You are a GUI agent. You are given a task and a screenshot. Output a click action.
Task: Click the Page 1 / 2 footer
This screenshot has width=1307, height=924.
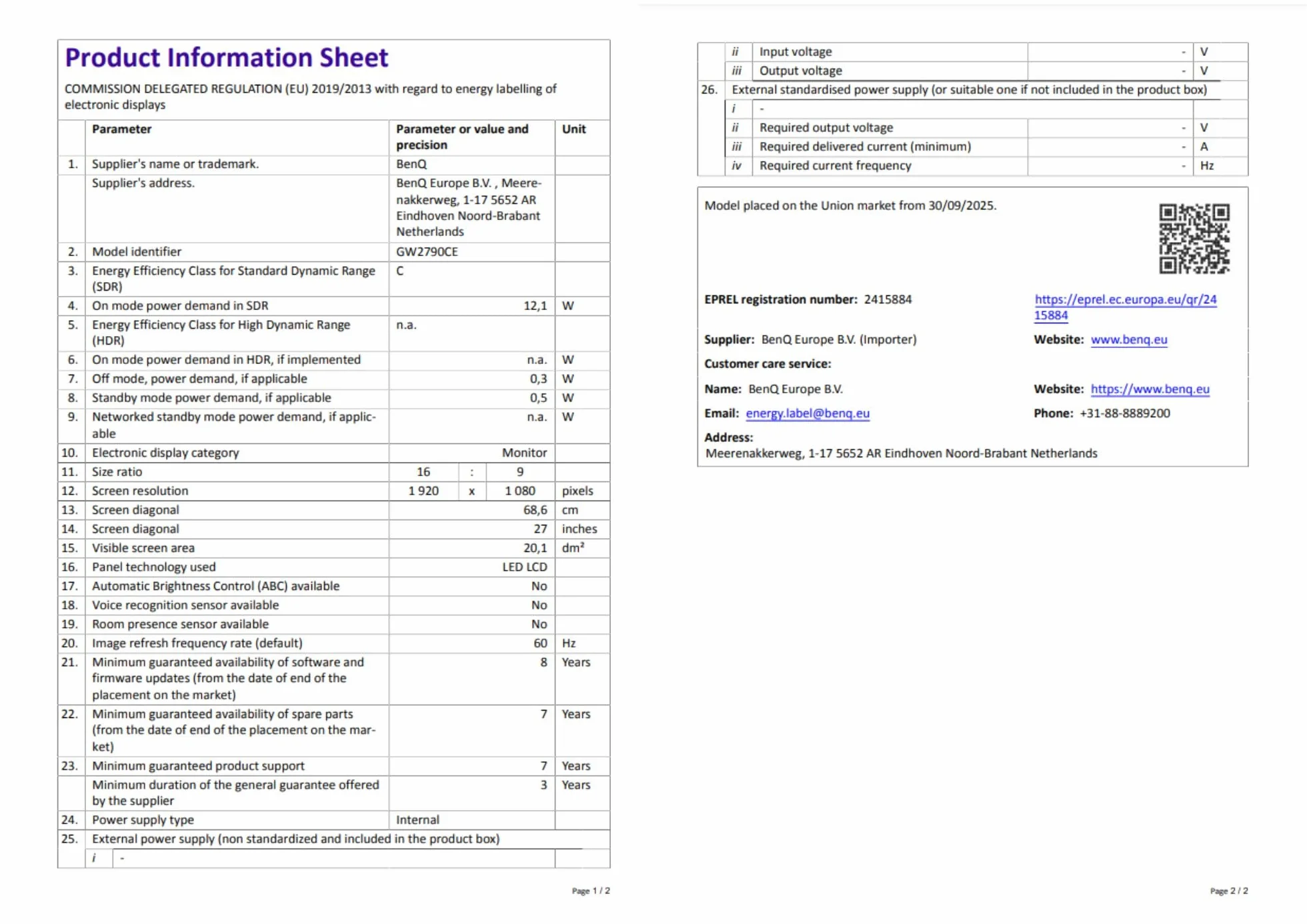tap(591, 891)
